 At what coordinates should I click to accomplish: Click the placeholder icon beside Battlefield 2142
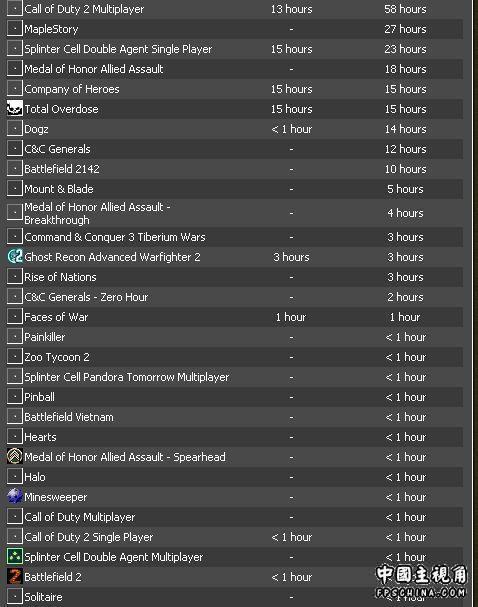tap(15, 169)
